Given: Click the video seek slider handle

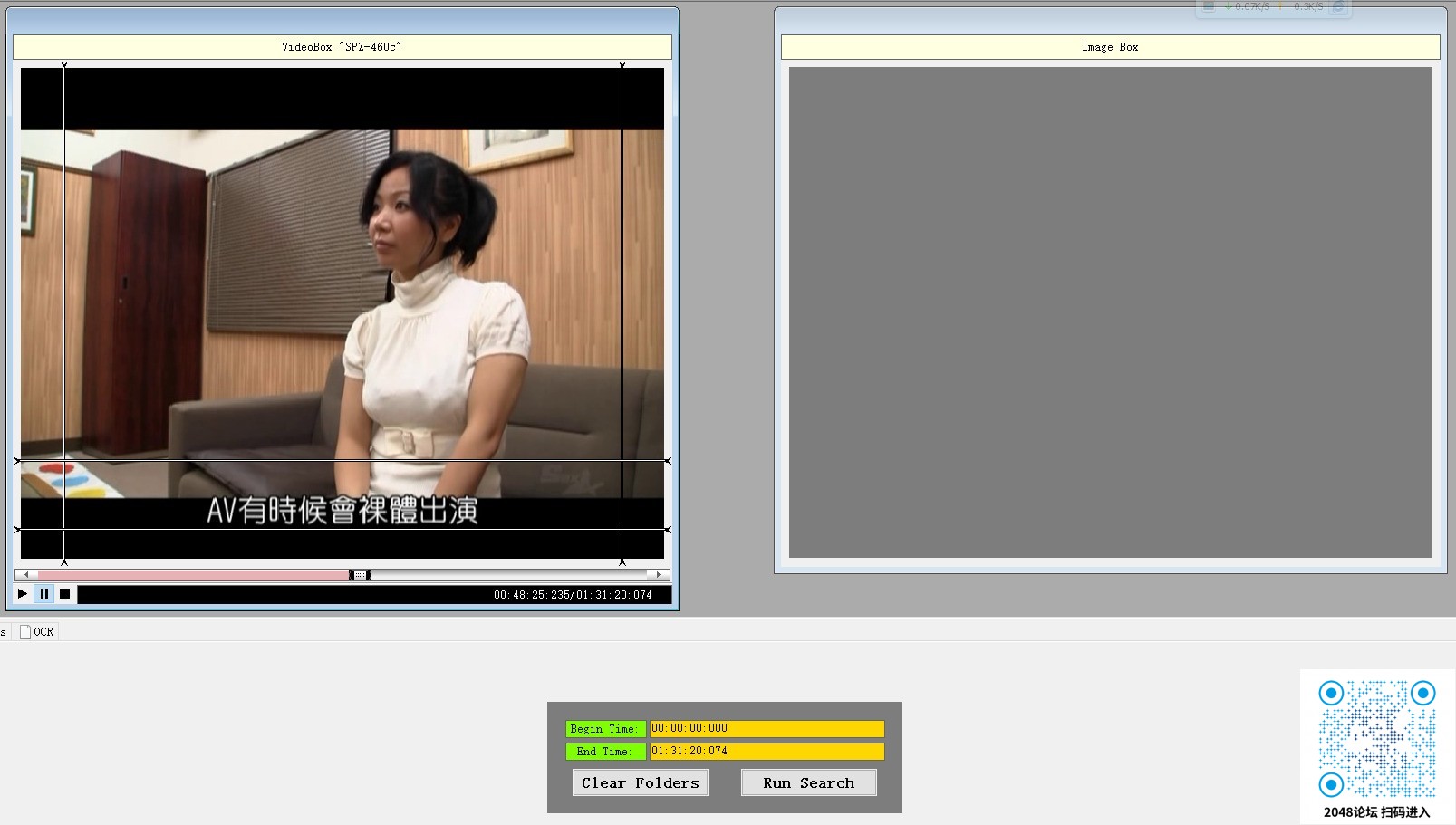Looking at the screenshot, I should pyautogui.click(x=361, y=575).
